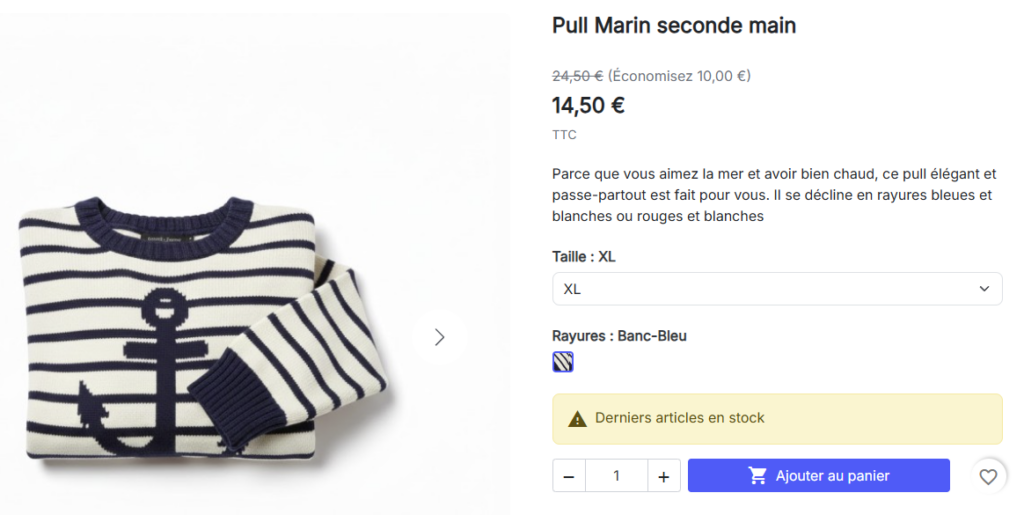Image resolution: width=1024 pixels, height=515 pixels.
Task: Click the Économisez 10,00 € savings text
Action: (679, 75)
